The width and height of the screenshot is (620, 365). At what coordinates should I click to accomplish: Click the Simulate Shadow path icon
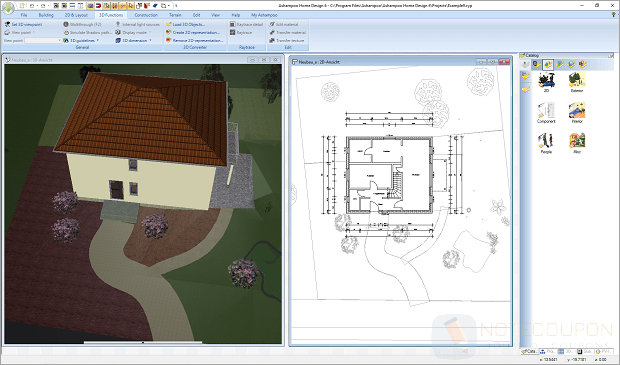tap(66, 32)
